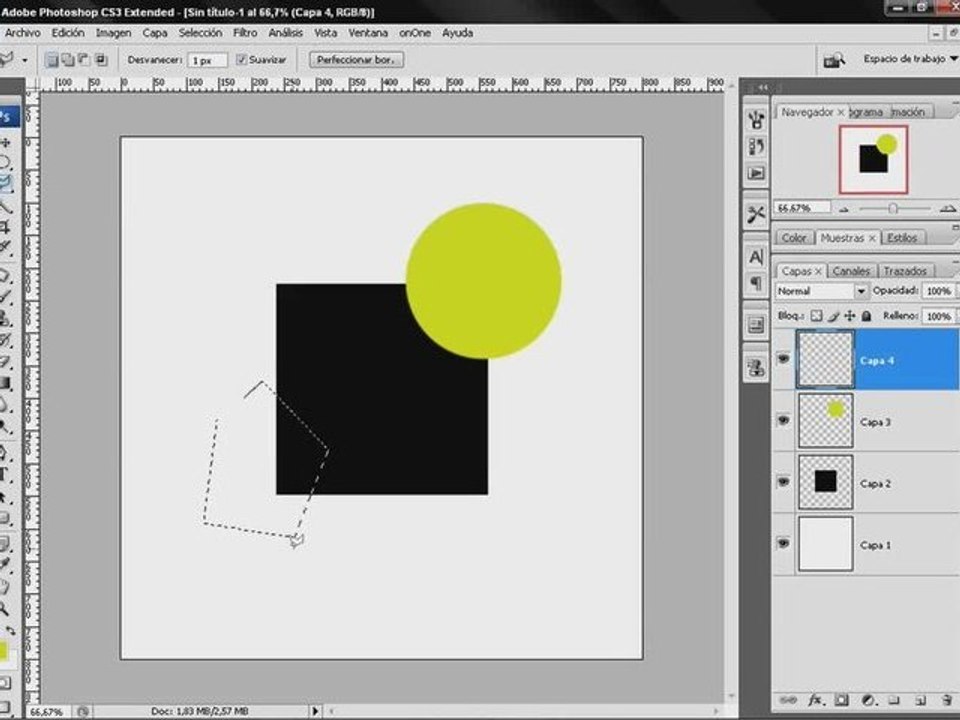960x720 pixels.
Task: Open the Paragraph panel icon
Action: coord(756,283)
